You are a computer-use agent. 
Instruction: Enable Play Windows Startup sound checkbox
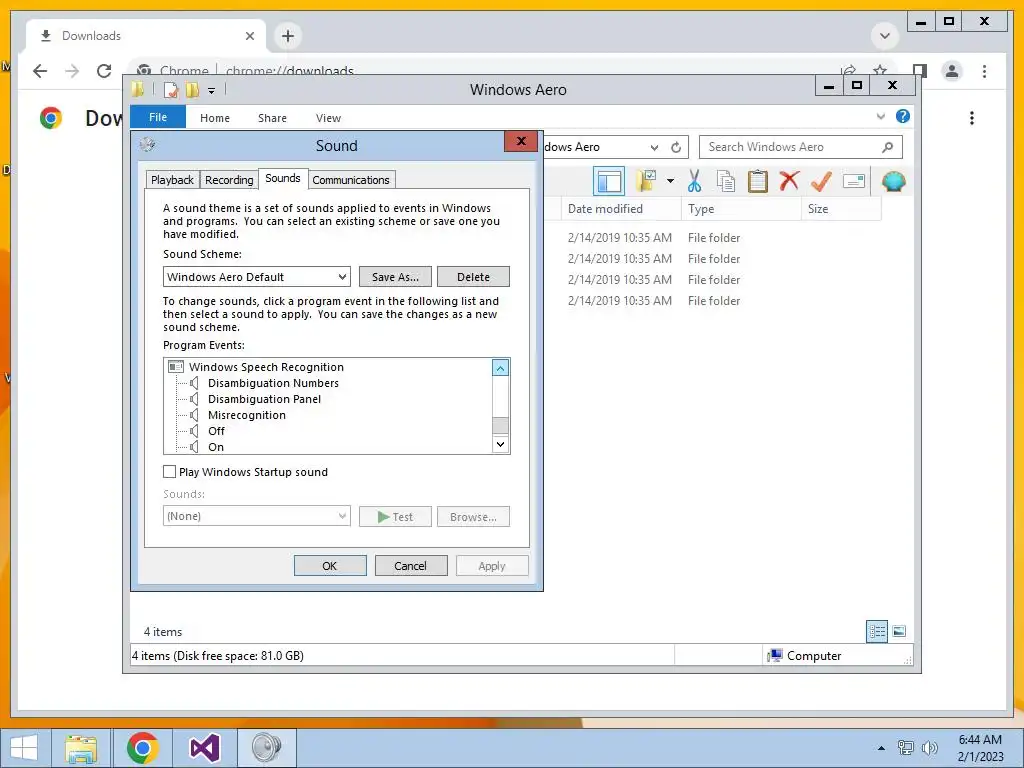point(169,472)
